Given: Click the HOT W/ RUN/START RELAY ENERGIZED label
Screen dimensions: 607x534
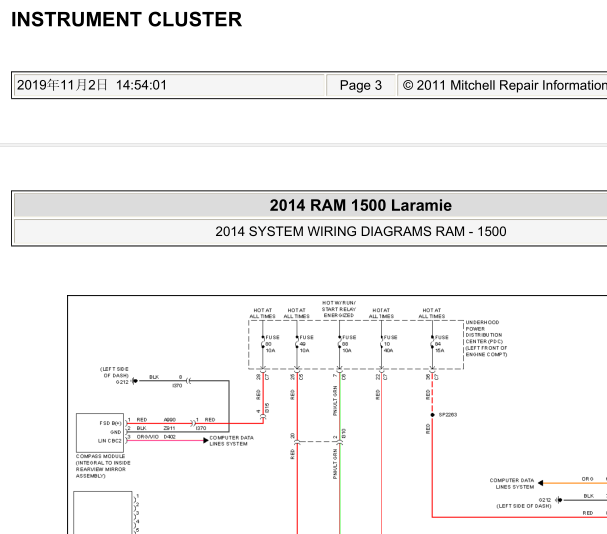Looking at the screenshot, I should pyautogui.click(x=339, y=309).
